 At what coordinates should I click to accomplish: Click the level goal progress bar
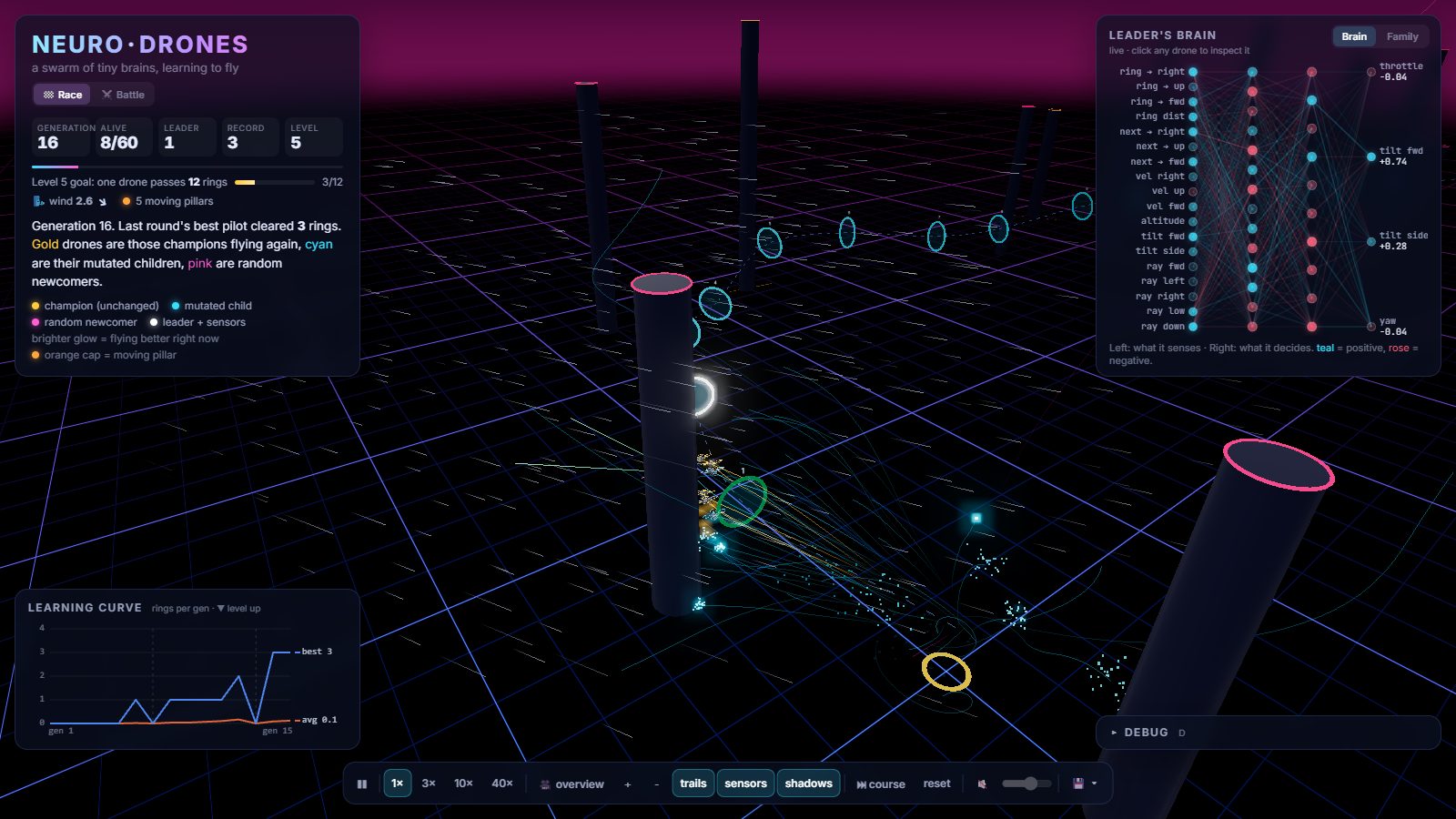click(x=275, y=182)
